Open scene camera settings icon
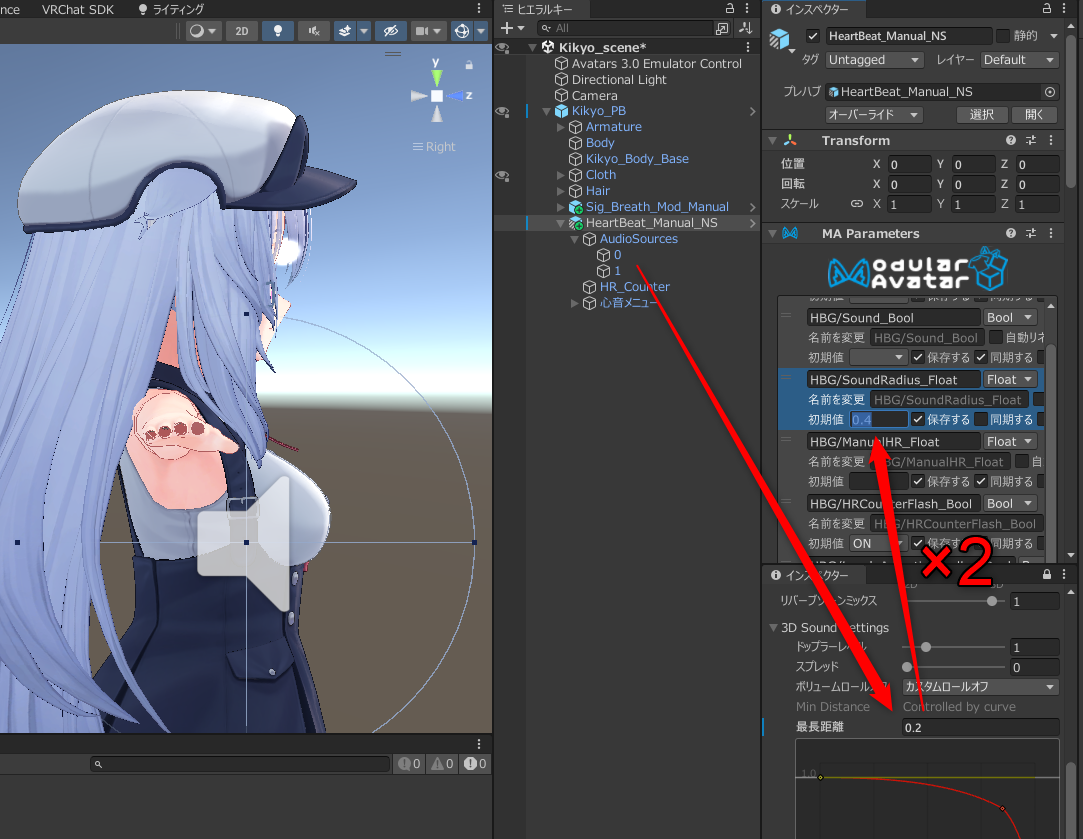1083x839 pixels. tap(422, 31)
